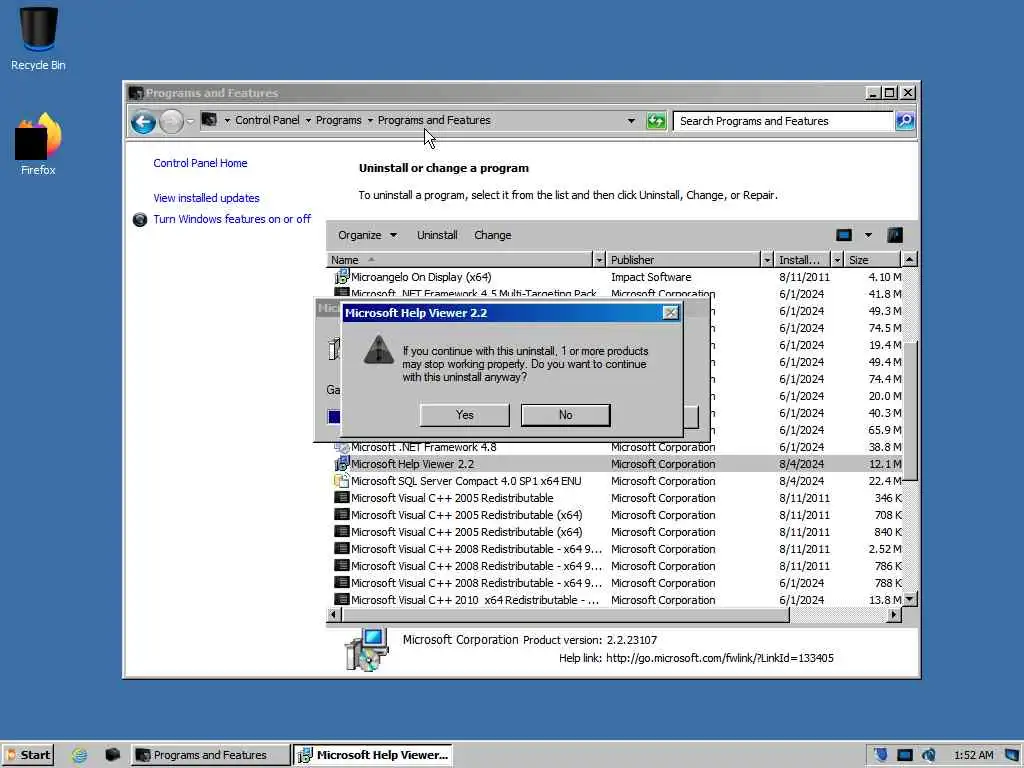Screen dimensions: 1024x768
Task: Open the help icon in the toolbar
Action: coord(895,235)
